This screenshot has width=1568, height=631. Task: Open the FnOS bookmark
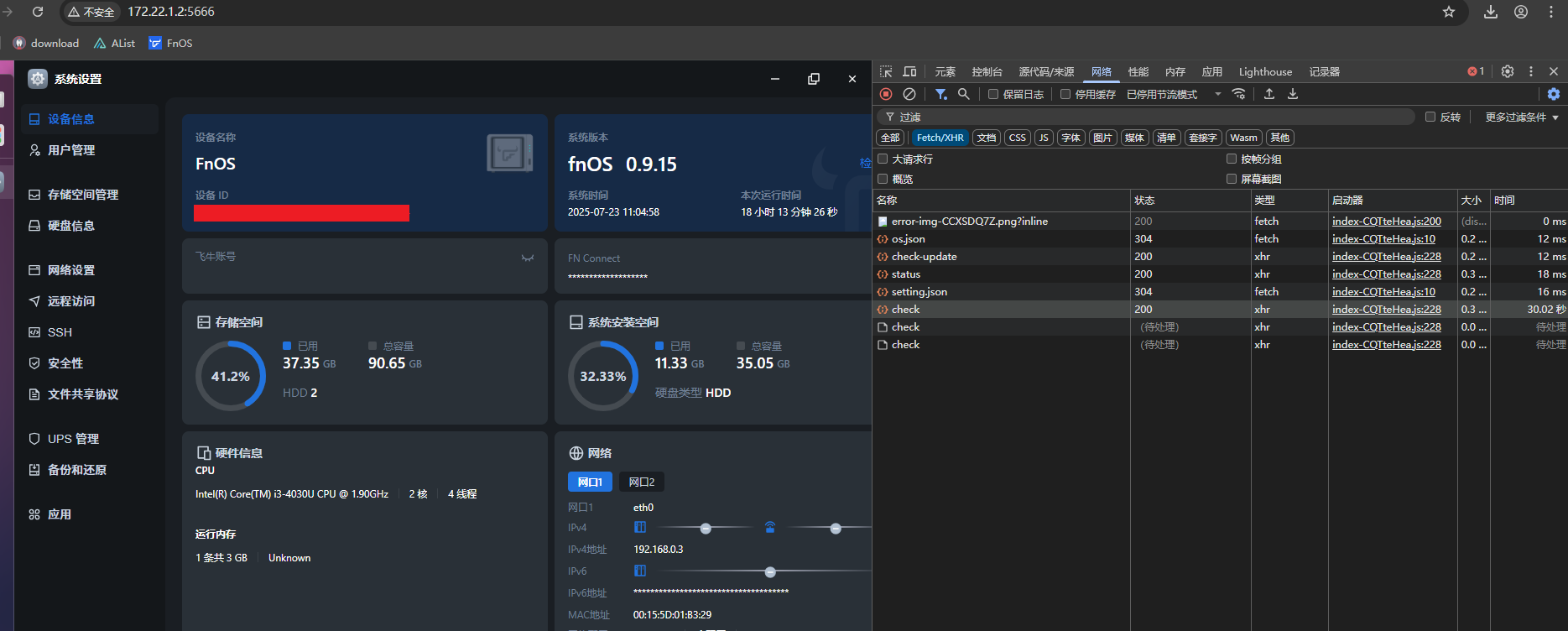click(171, 43)
